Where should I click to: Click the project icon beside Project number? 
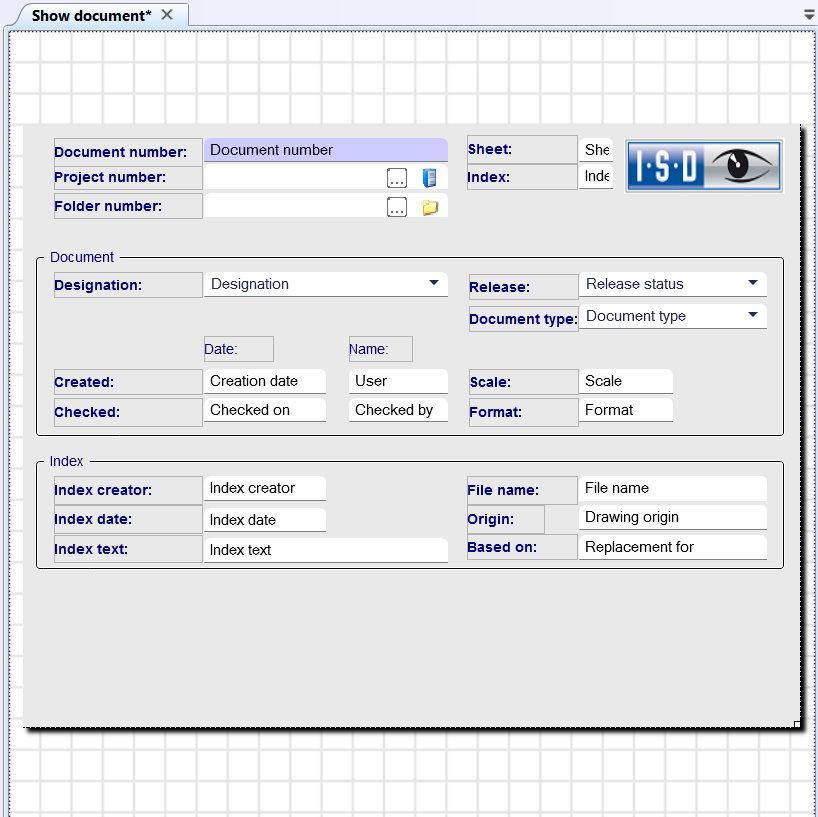coord(429,178)
